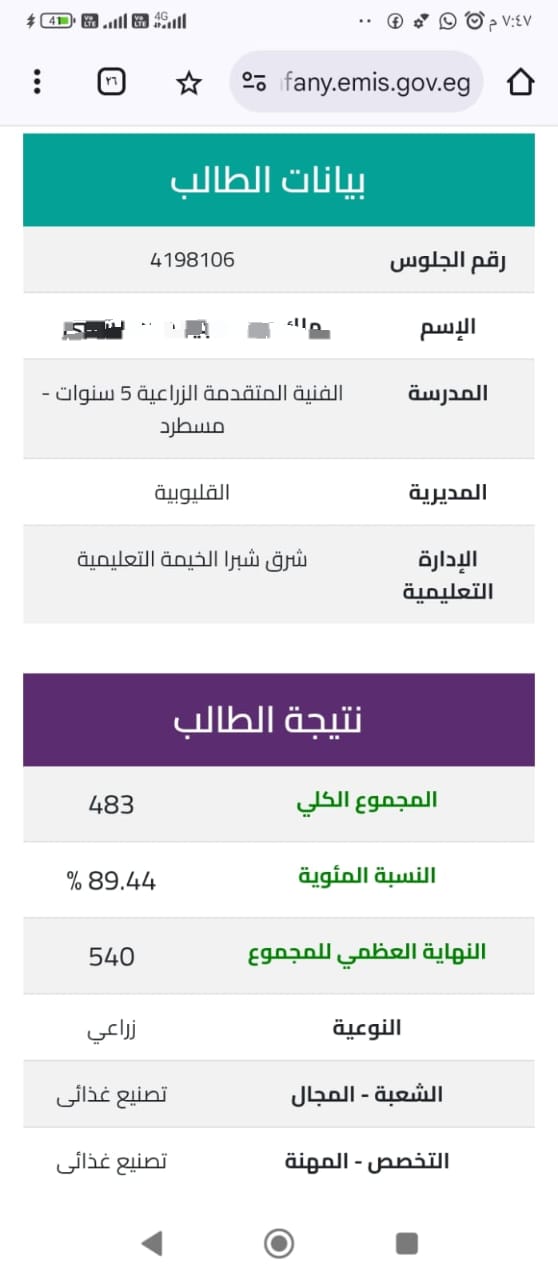558x1280 pixels.
Task: Tap the site settings icon in address bar
Action: point(255,83)
